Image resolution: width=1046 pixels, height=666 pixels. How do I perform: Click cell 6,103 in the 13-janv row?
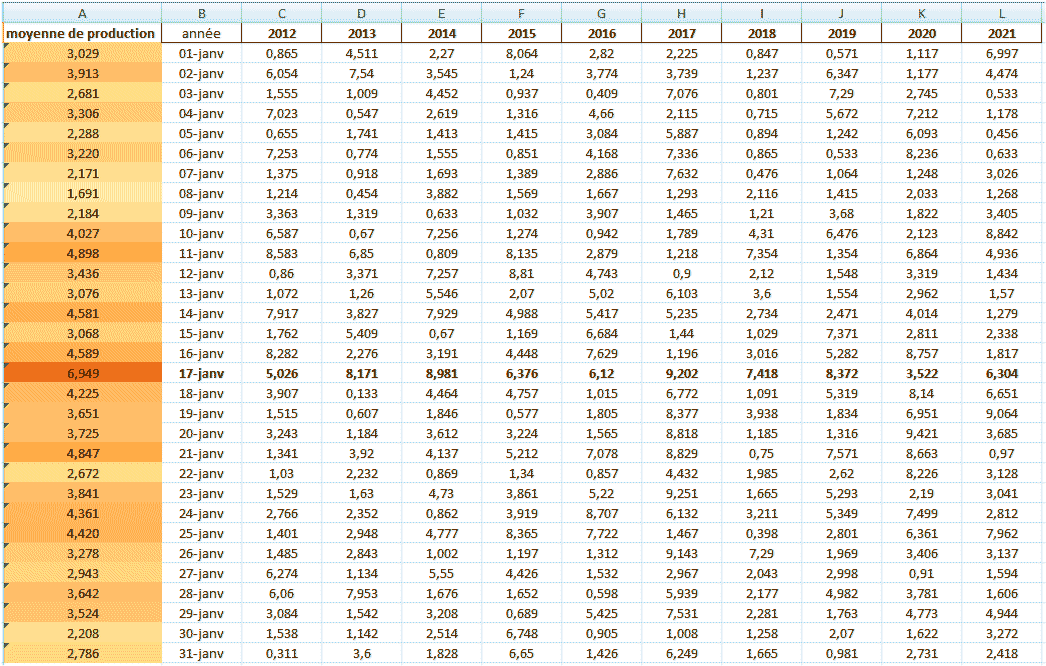point(682,294)
